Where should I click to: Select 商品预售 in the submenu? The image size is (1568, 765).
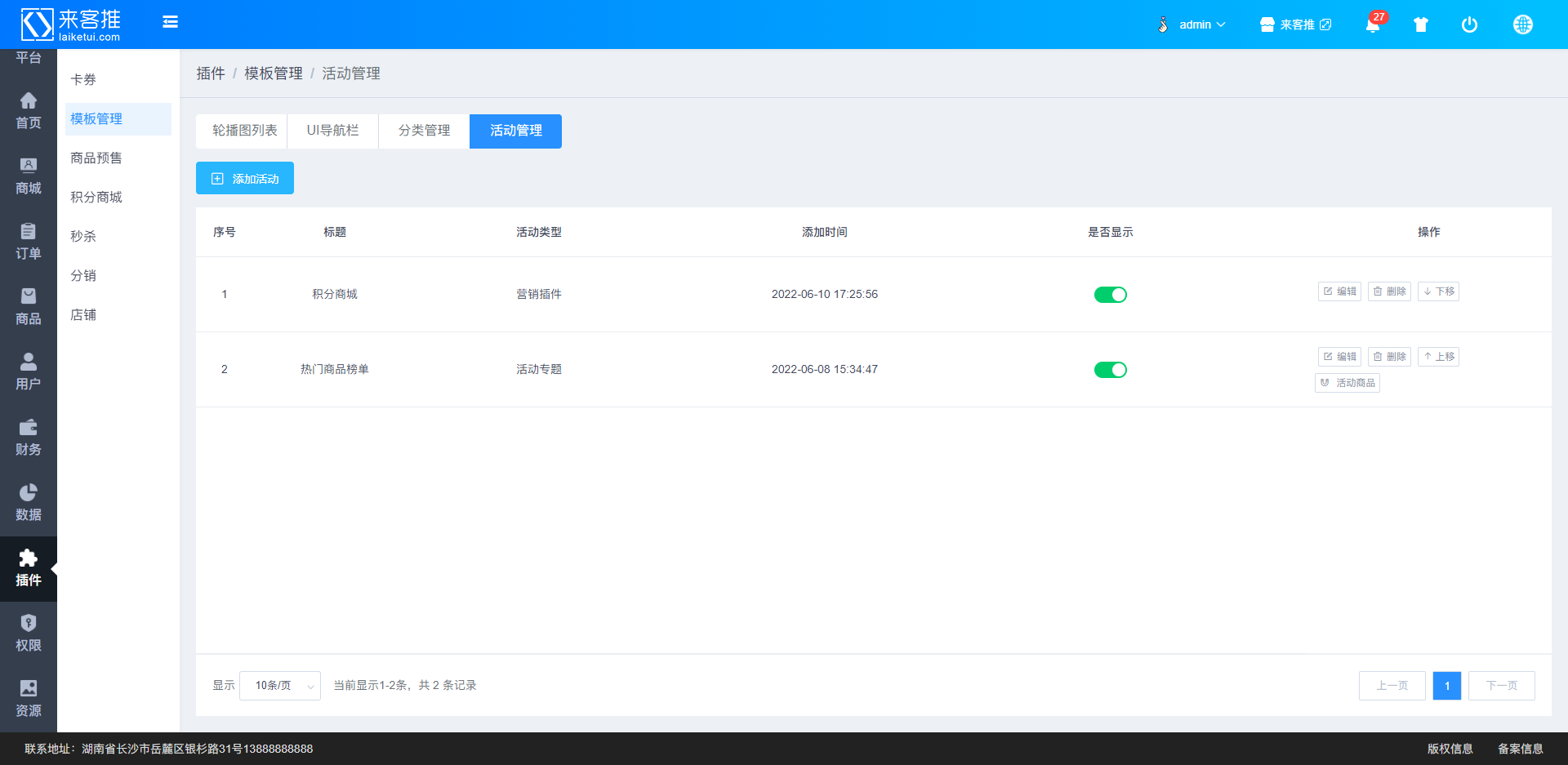[x=118, y=158]
